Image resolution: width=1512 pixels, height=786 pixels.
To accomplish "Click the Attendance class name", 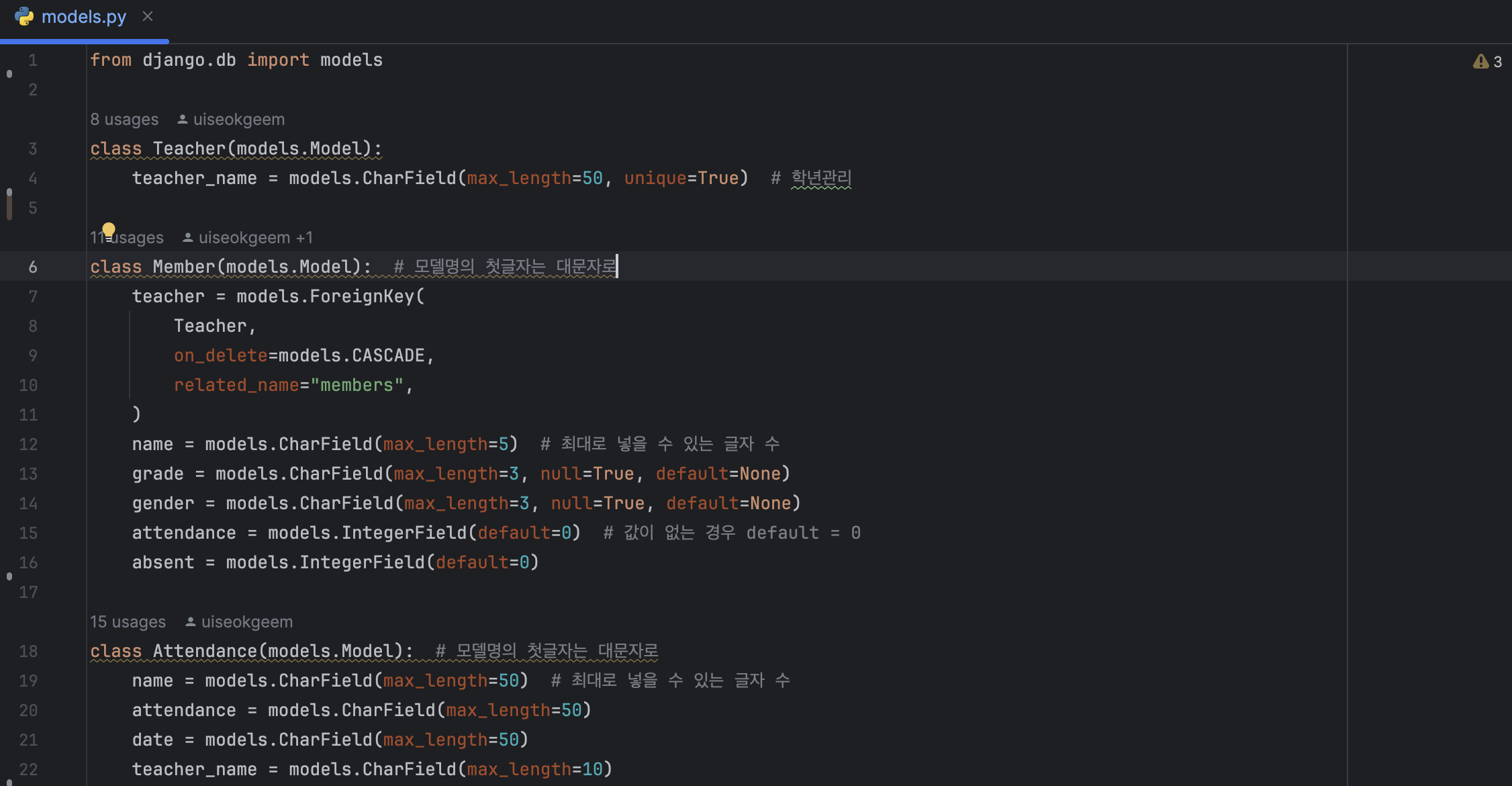I will point(205,652).
